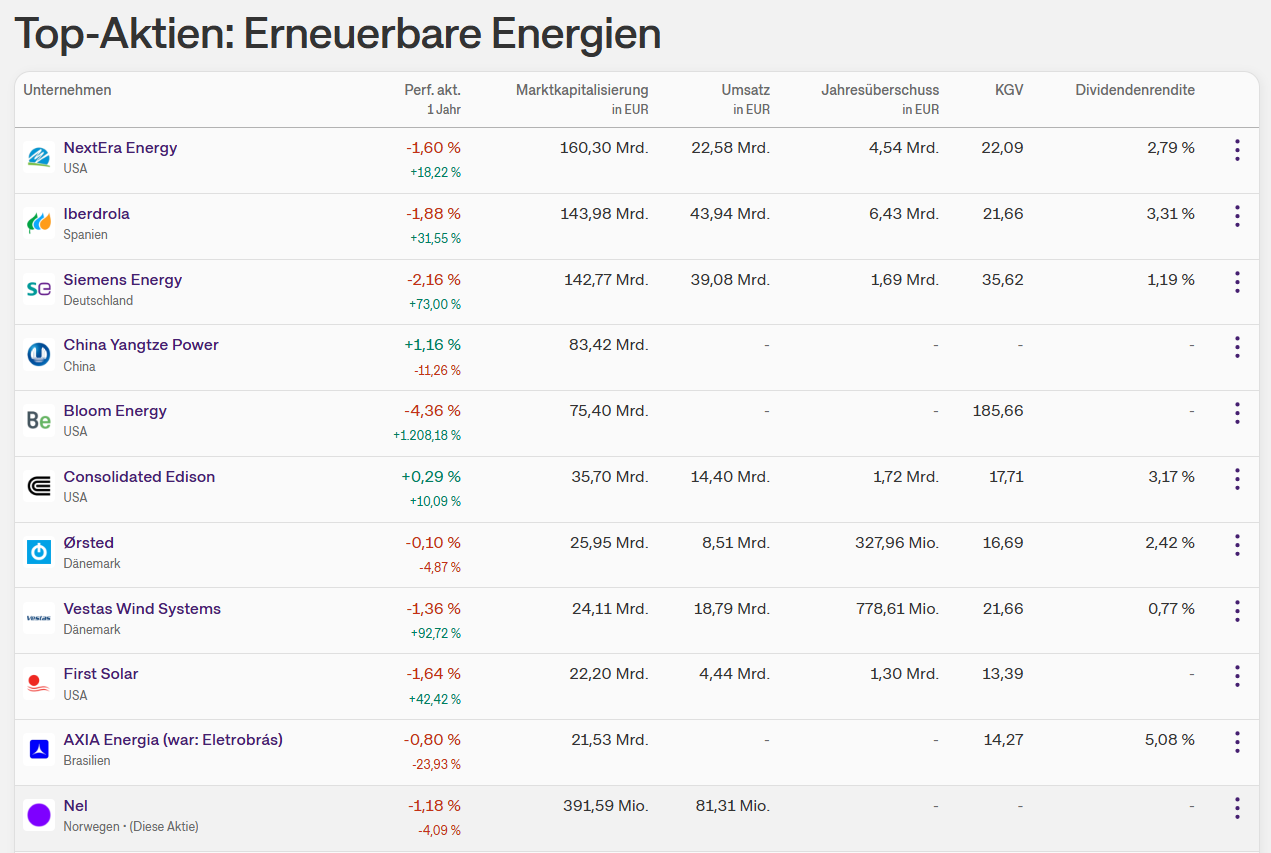
Task: Click the purple Nel logo circle
Action: click(x=39, y=815)
